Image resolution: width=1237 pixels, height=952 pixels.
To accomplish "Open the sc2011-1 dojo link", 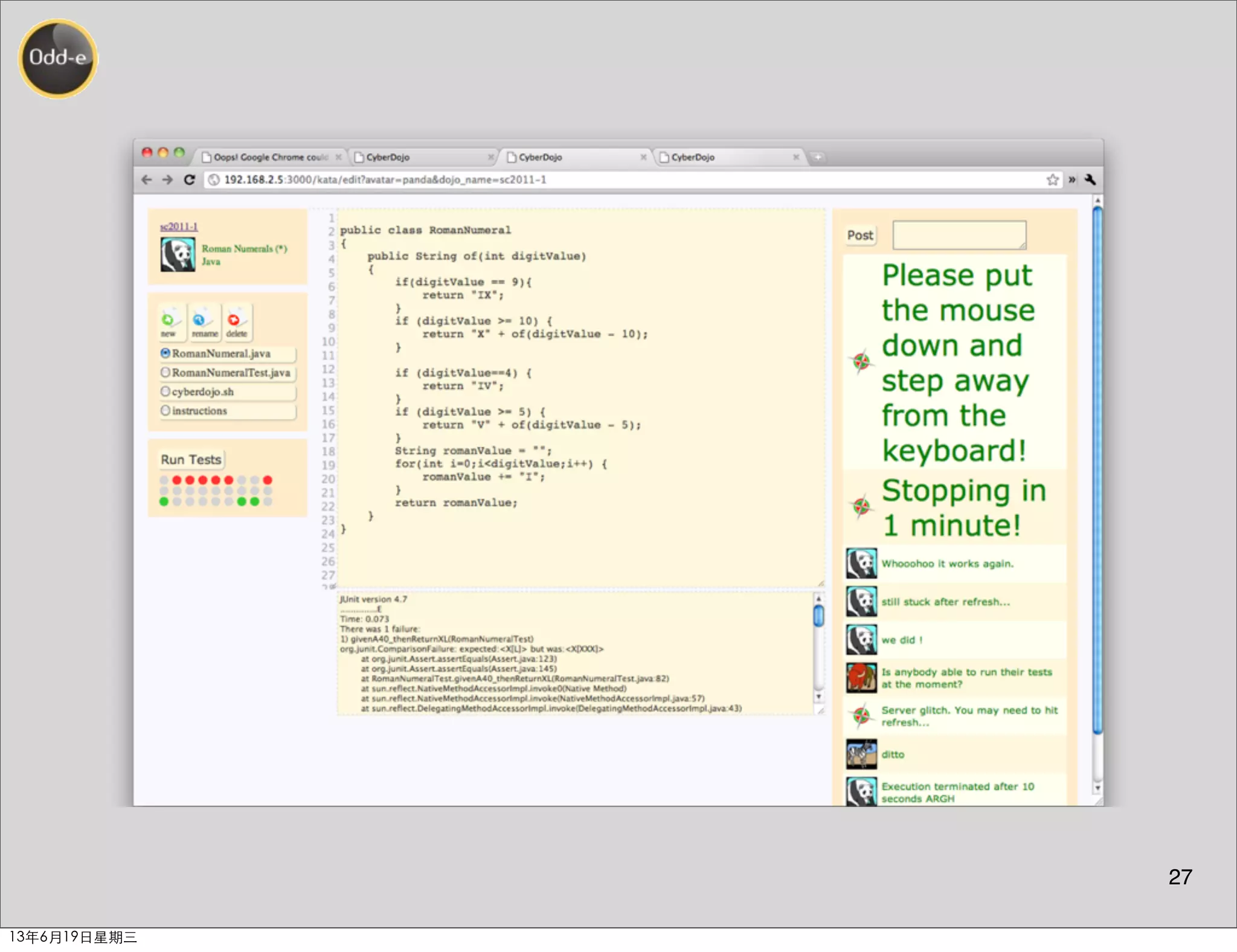I will pyautogui.click(x=179, y=227).
